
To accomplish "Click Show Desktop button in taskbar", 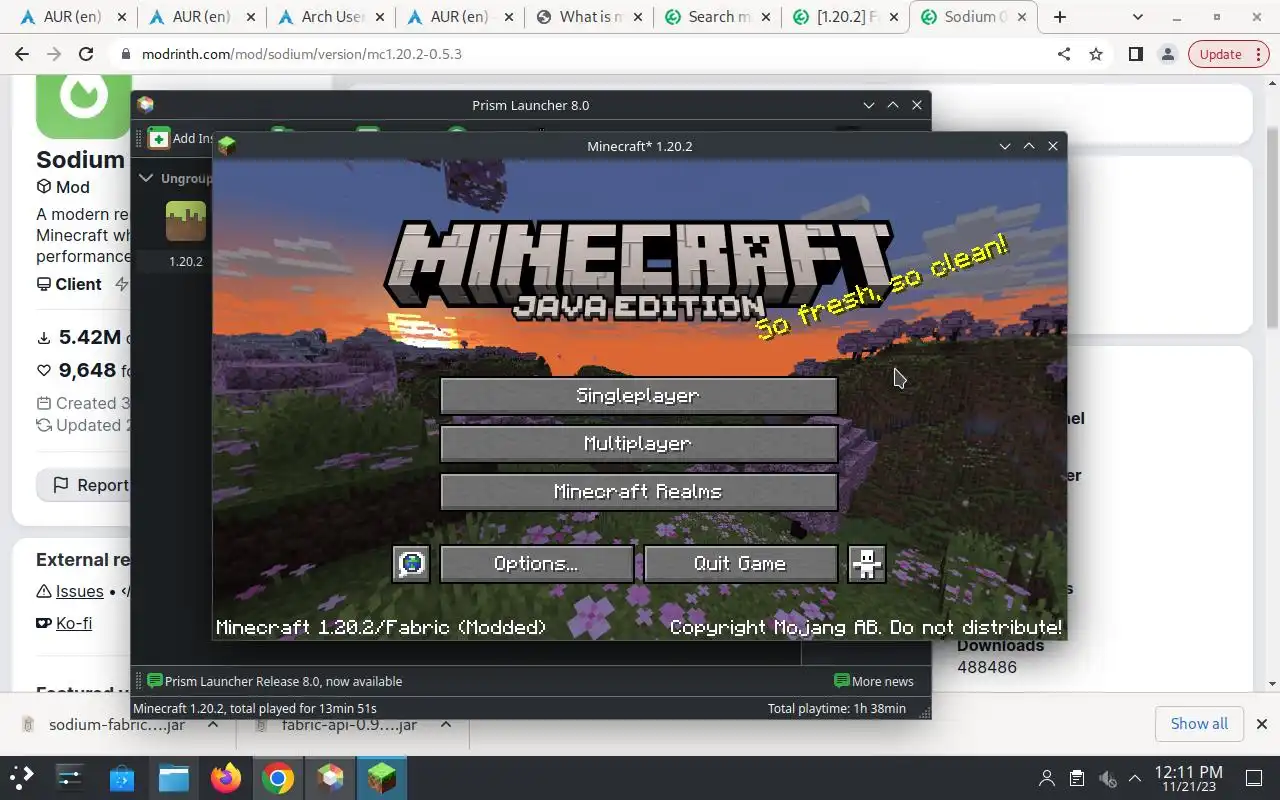I will [x=1254, y=778].
